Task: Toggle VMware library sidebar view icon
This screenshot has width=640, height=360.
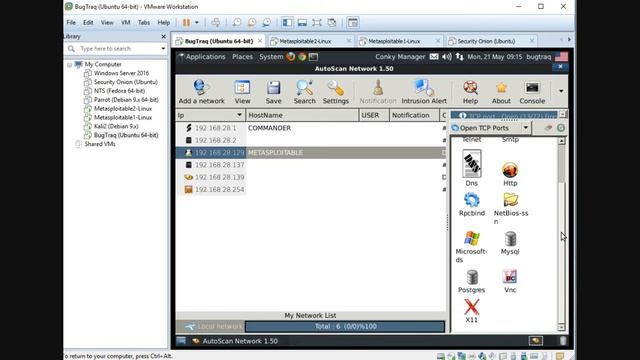Action: pos(287,22)
